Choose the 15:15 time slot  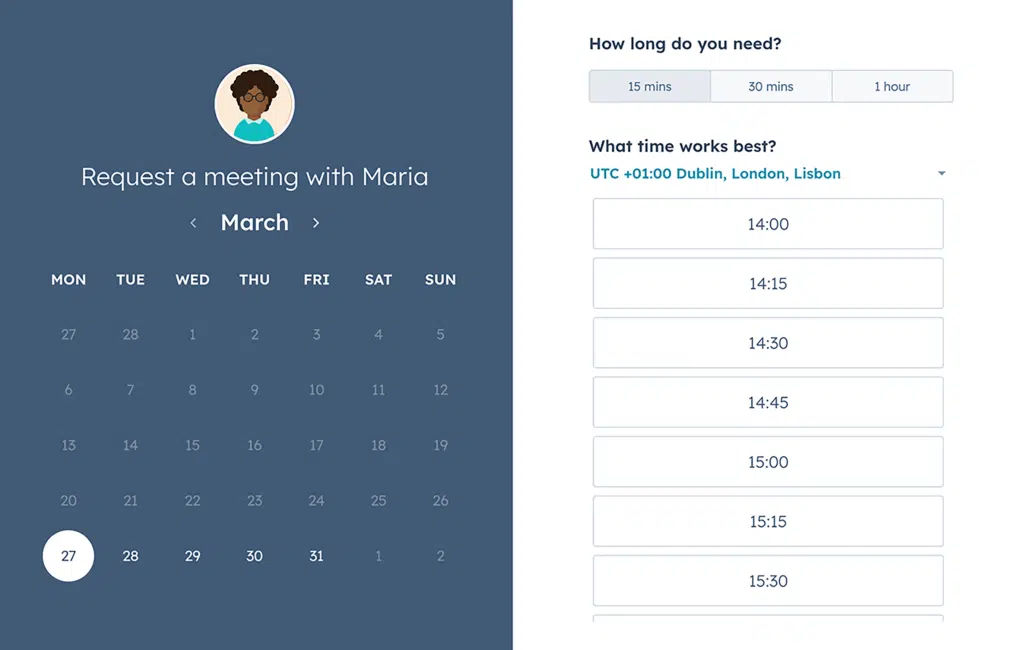click(x=768, y=522)
